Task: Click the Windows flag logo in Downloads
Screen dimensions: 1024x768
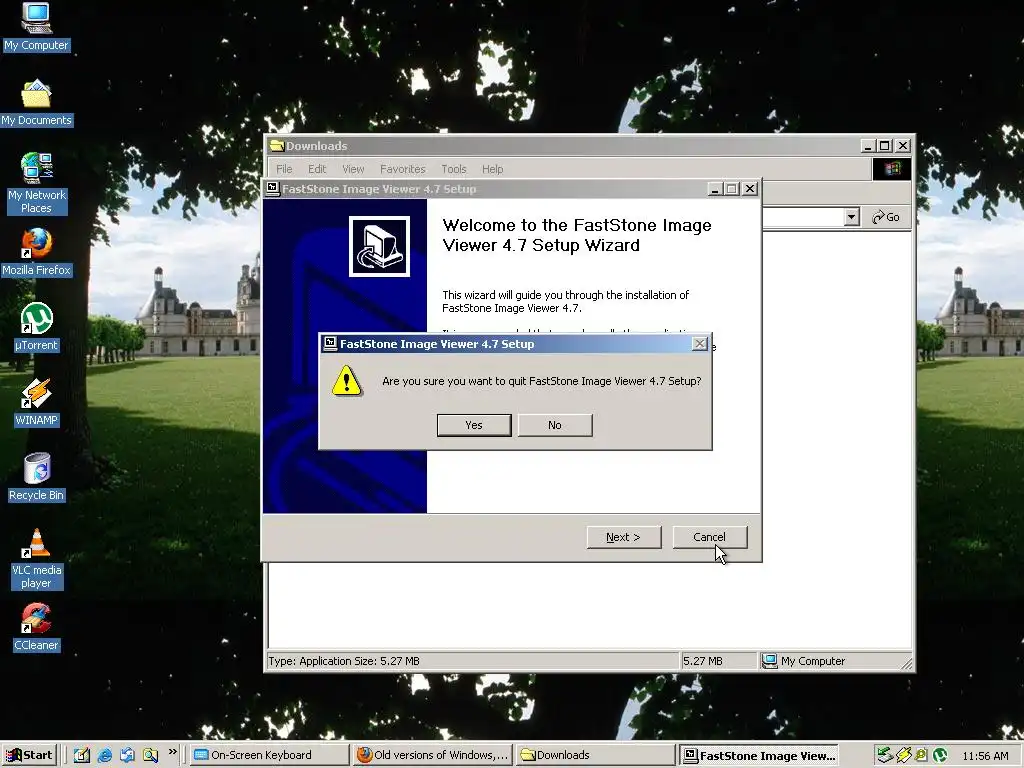Action: (892, 169)
